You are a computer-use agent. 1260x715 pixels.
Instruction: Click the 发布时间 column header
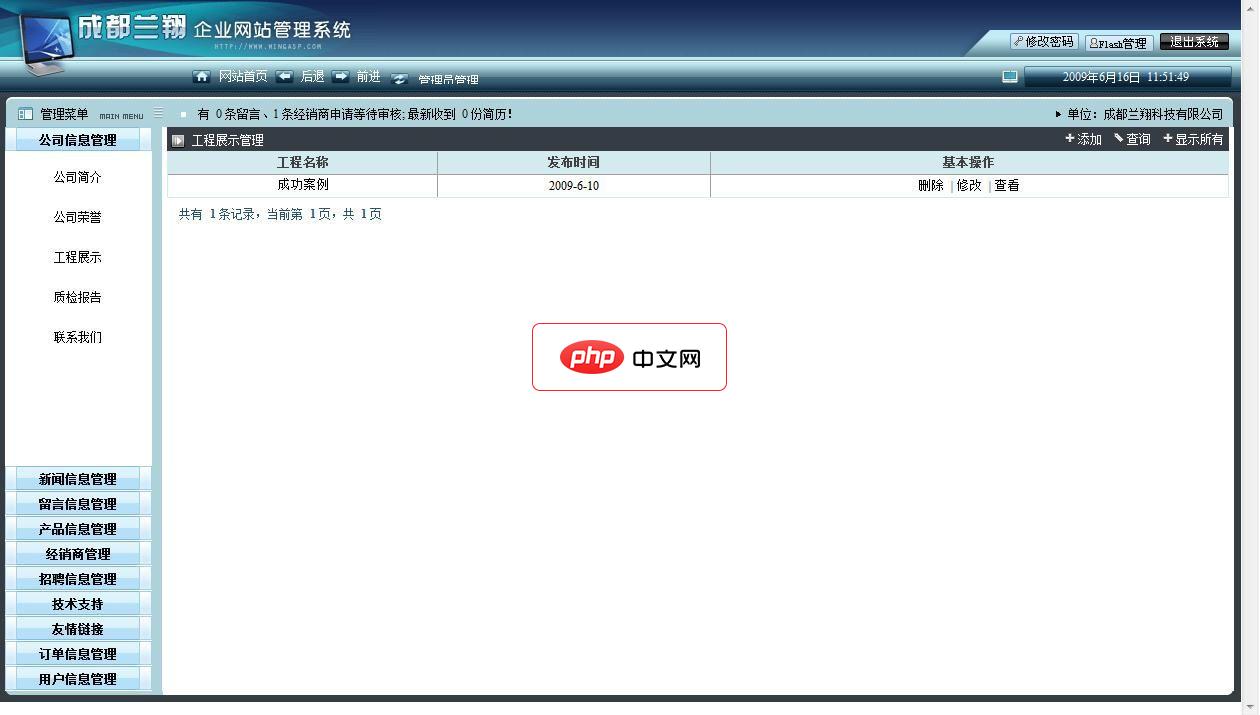574,163
